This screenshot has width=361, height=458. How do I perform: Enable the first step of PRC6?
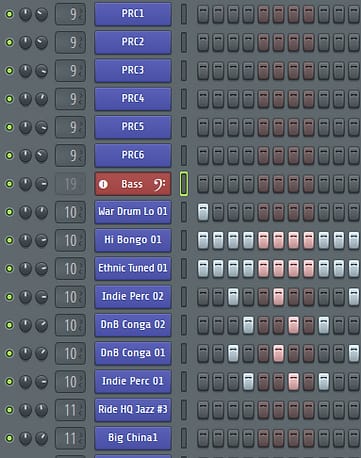[203, 155]
